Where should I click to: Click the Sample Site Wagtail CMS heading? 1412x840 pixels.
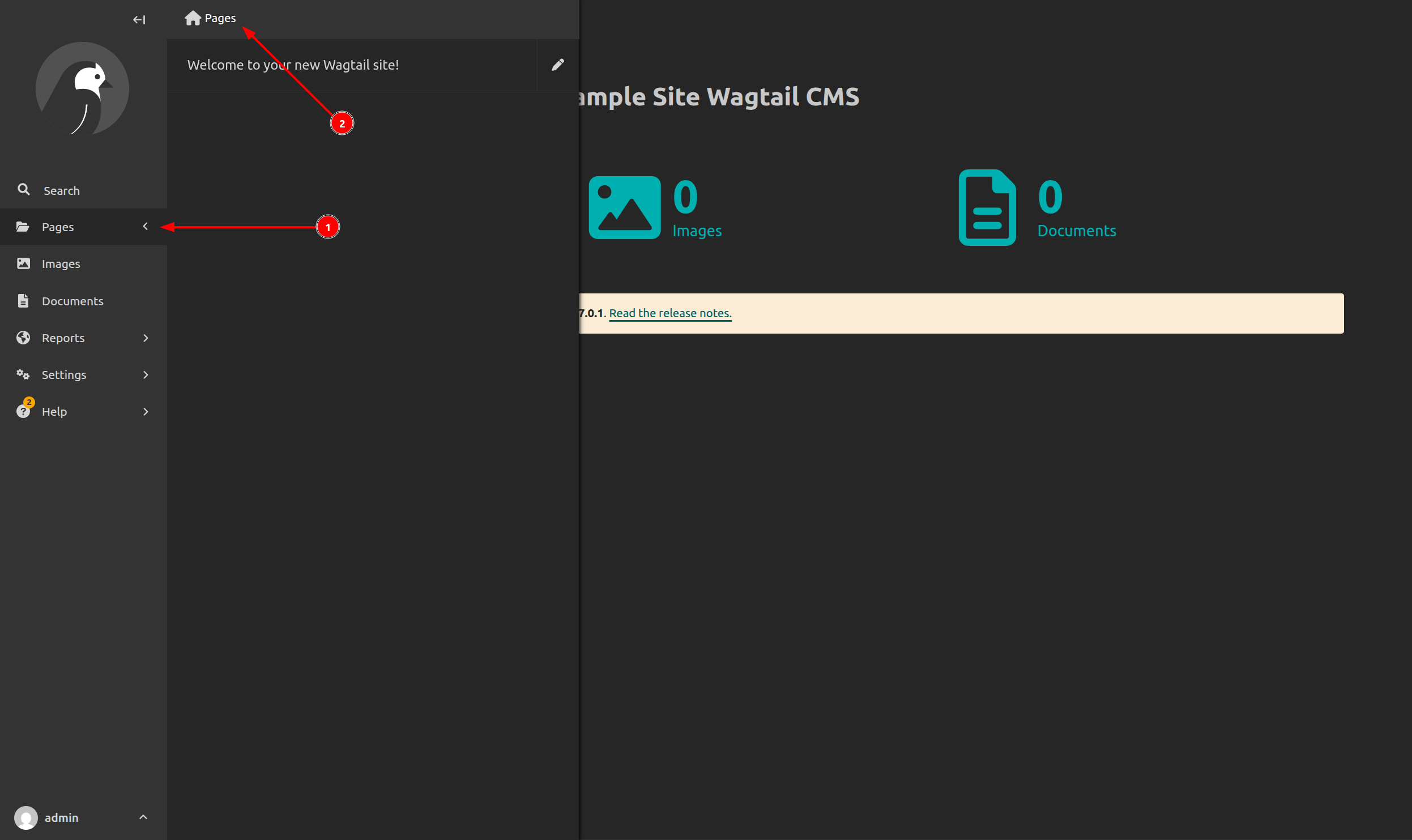(719, 97)
